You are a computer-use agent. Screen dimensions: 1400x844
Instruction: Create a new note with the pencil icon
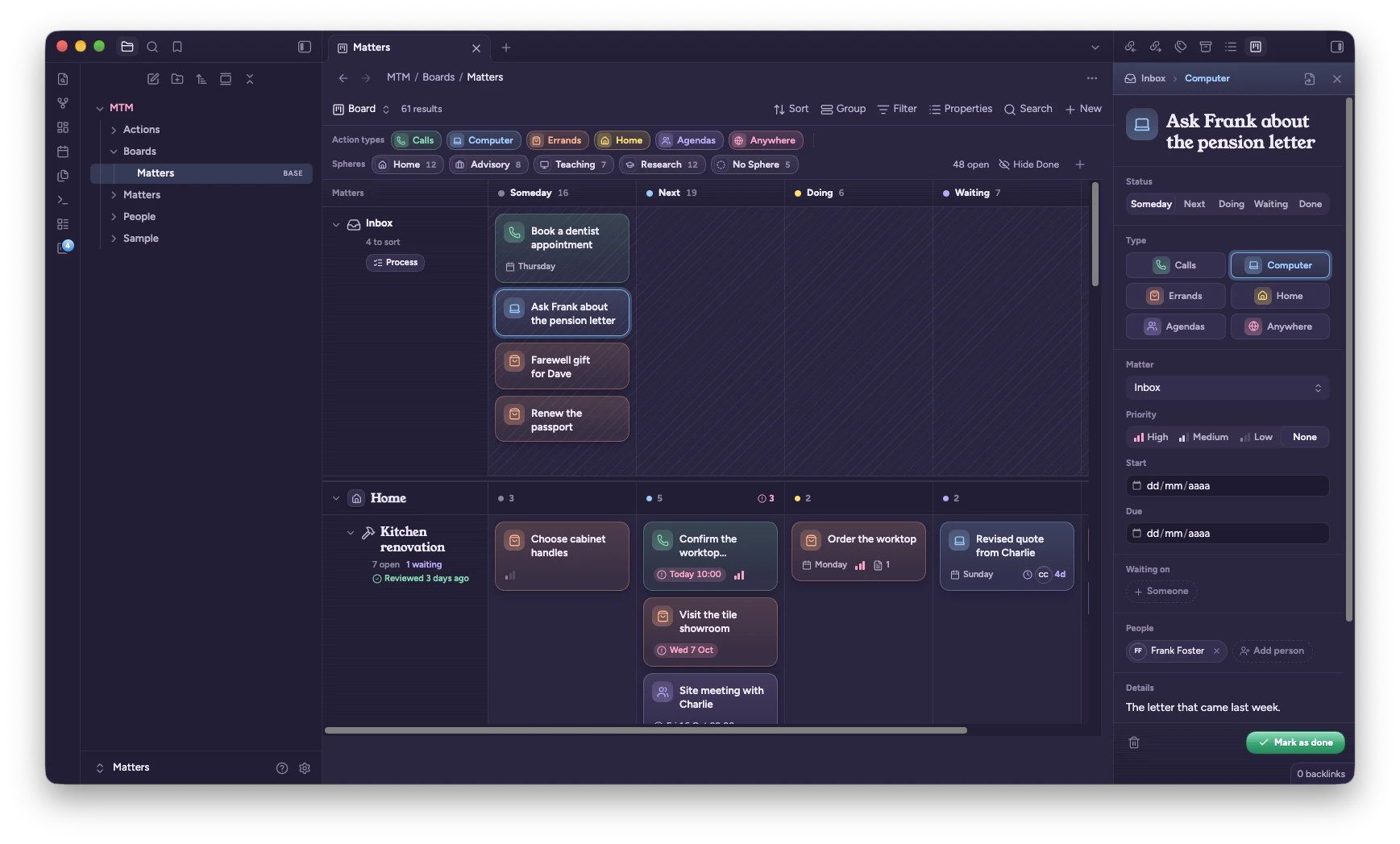pos(153,79)
